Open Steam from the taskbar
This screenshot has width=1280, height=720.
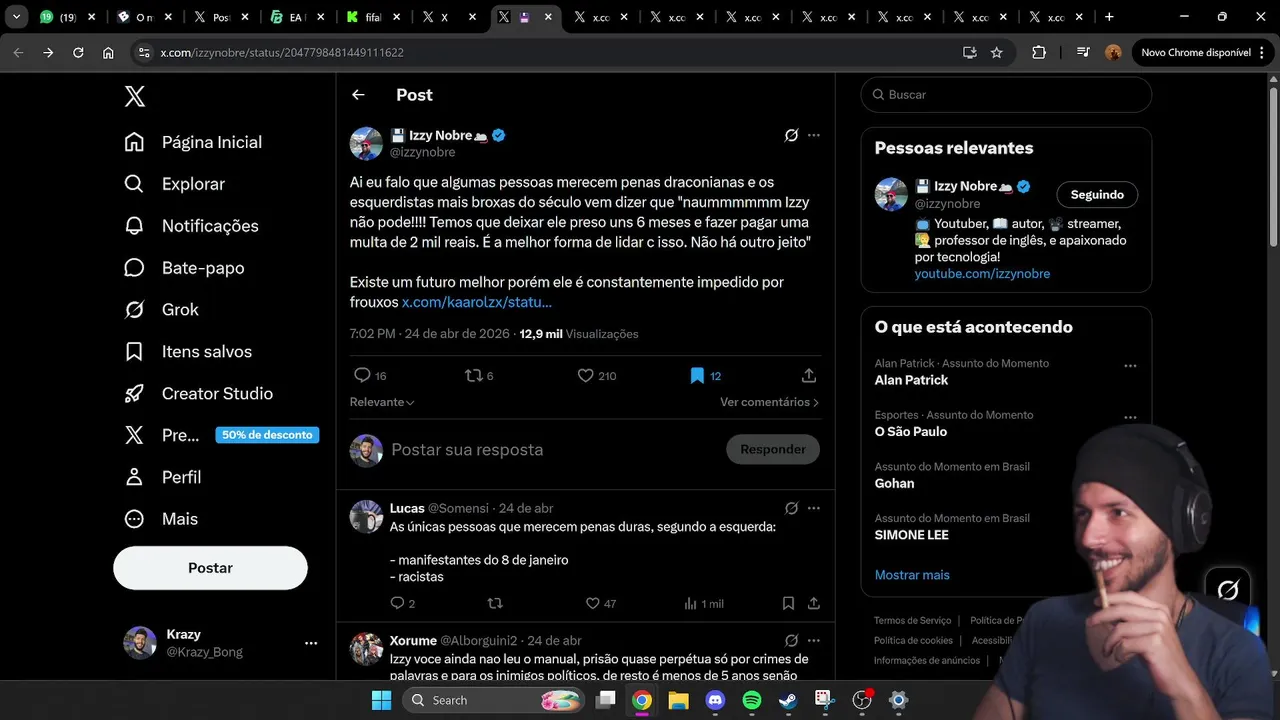coord(788,700)
